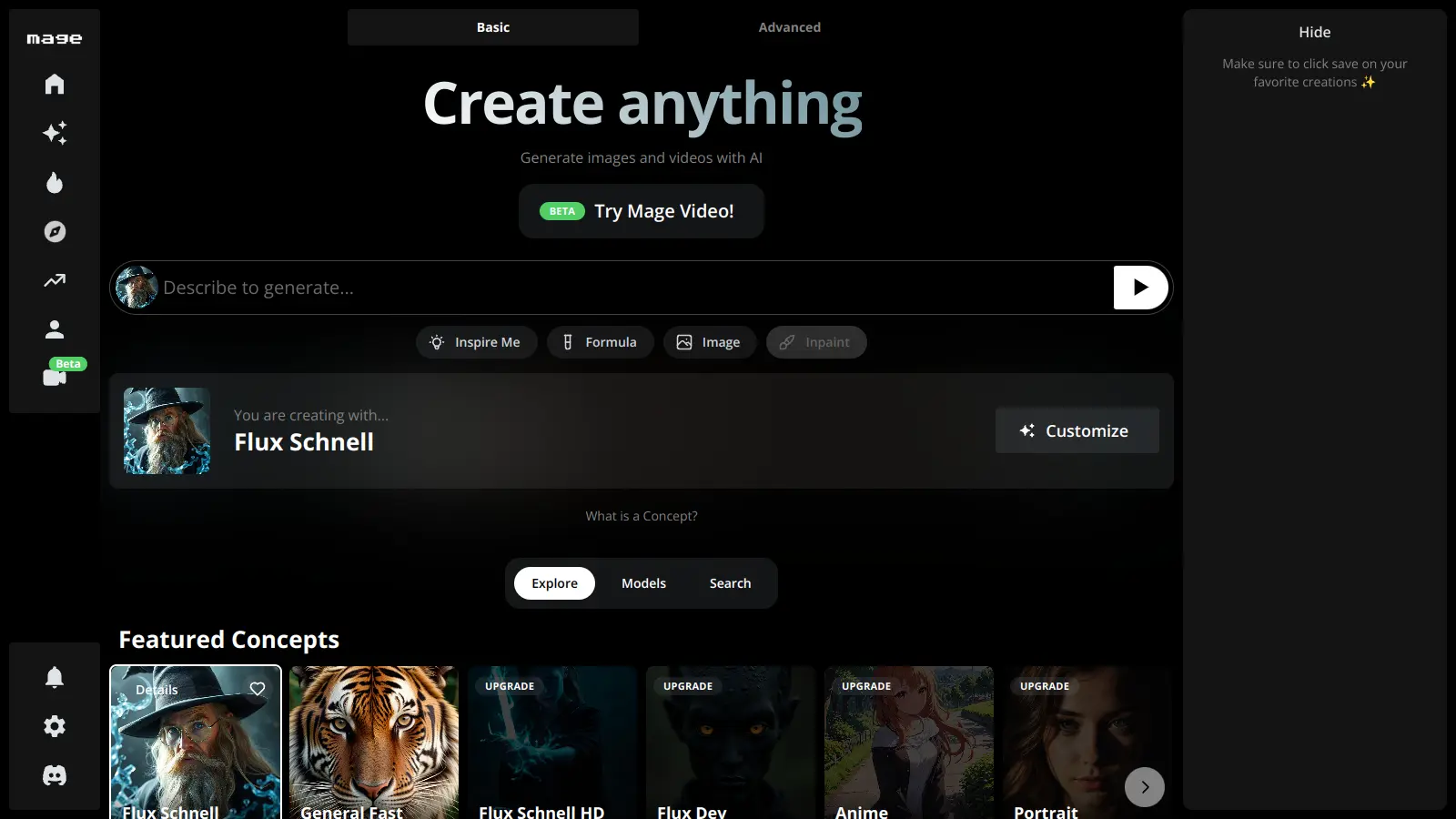Switch to the Advanced tab
The width and height of the screenshot is (1456, 819).
tap(789, 27)
